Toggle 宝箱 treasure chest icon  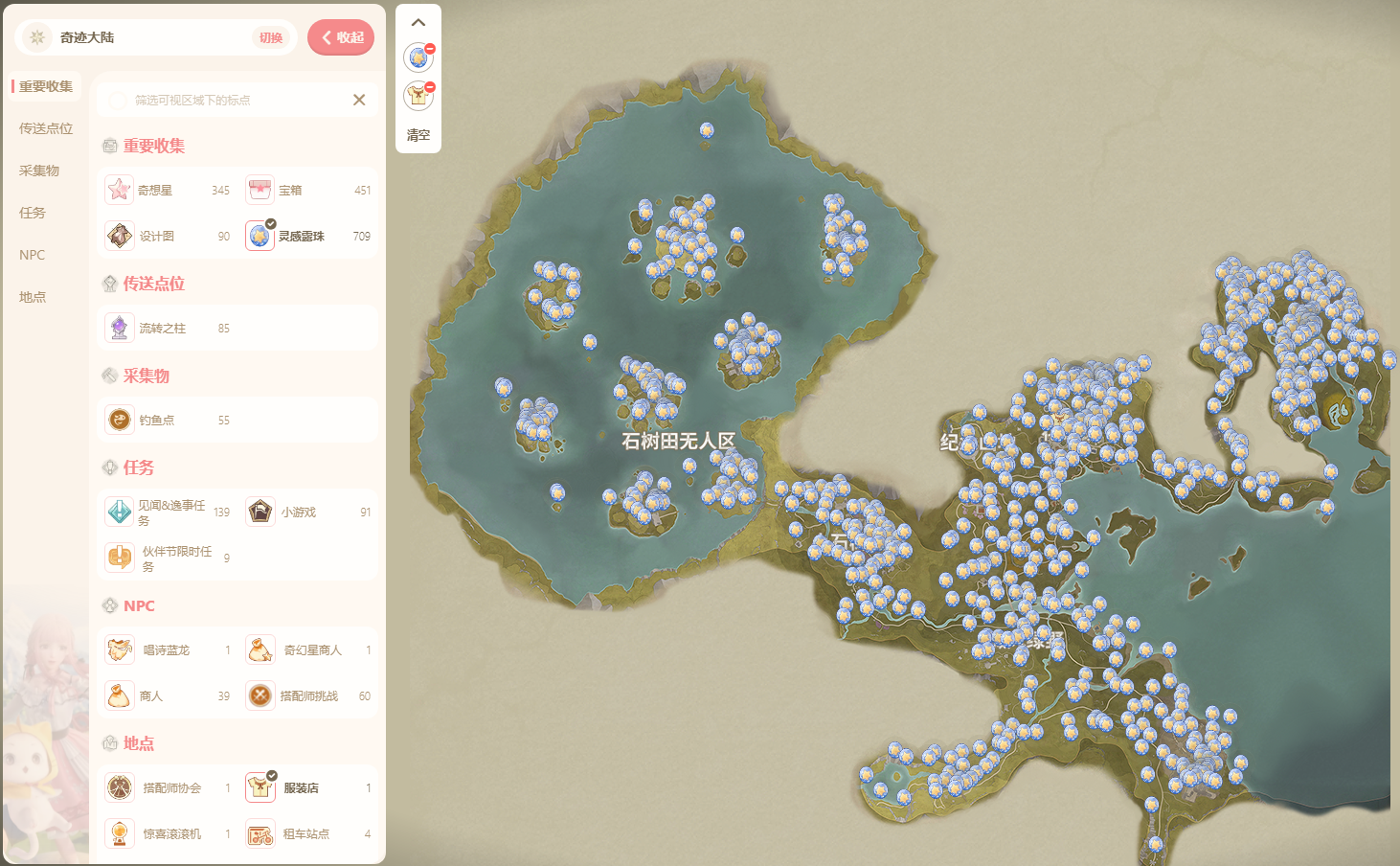[260, 190]
